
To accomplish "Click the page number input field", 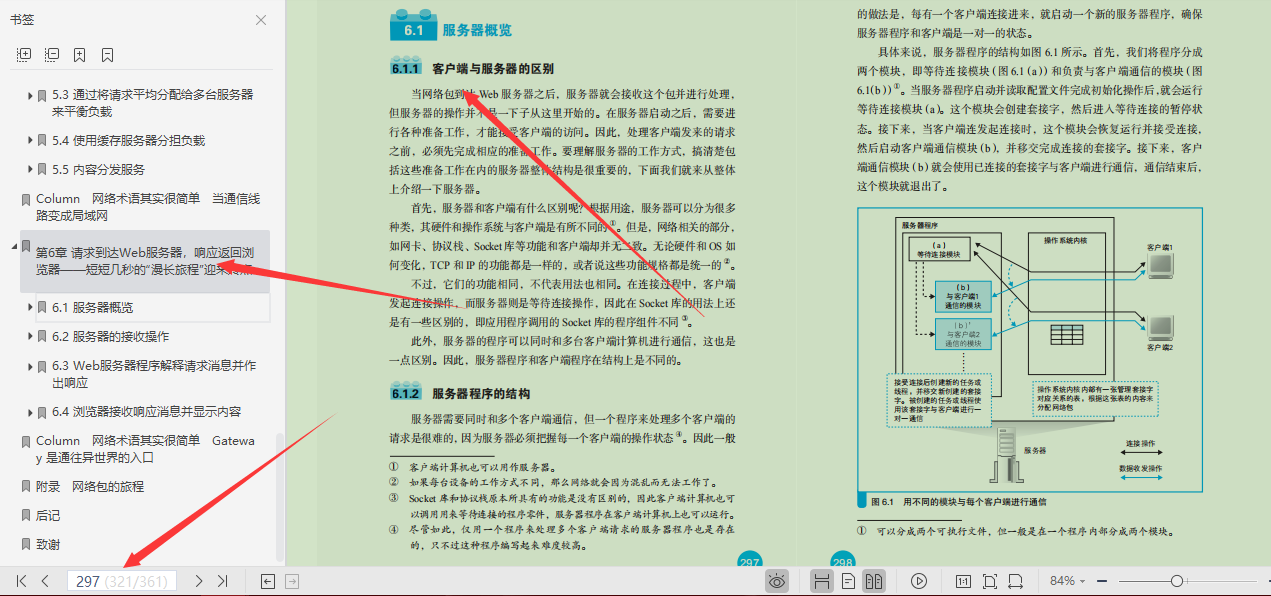I will click(x=122, y=580).
